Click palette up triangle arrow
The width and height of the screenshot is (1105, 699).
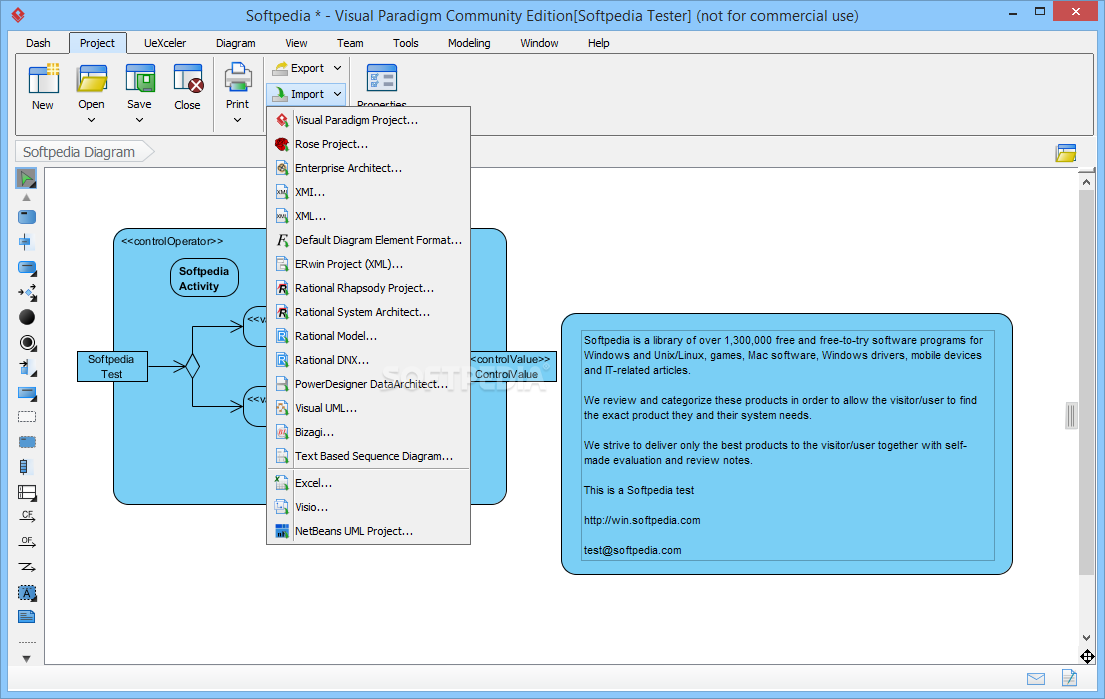(27, 198)
